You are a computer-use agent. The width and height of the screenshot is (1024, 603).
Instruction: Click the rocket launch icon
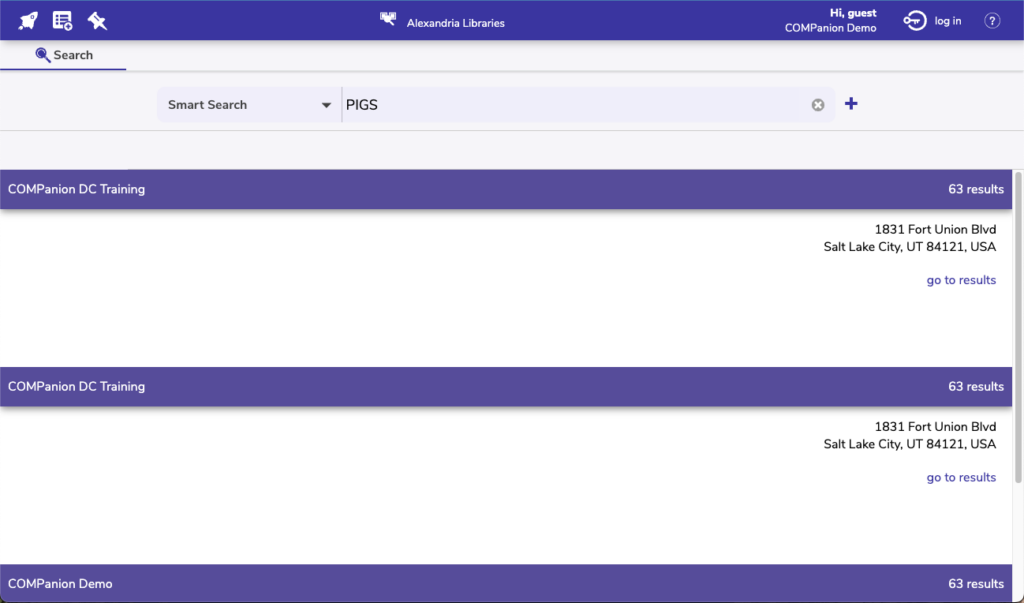pyautogui.click(x=28, y=21)
